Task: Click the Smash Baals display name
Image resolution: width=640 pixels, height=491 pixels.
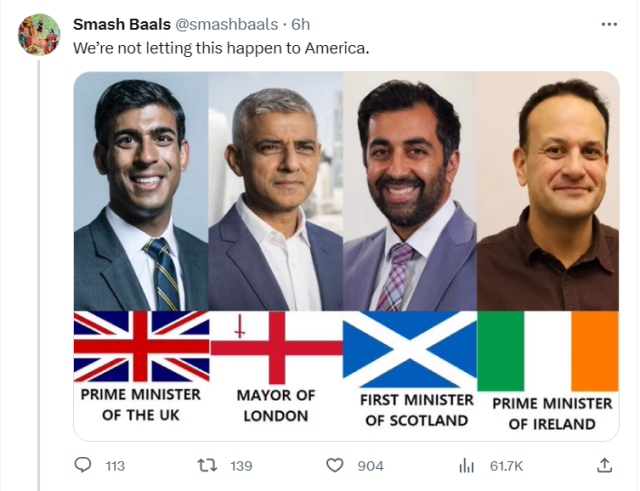Action: (x=121, y=24)
